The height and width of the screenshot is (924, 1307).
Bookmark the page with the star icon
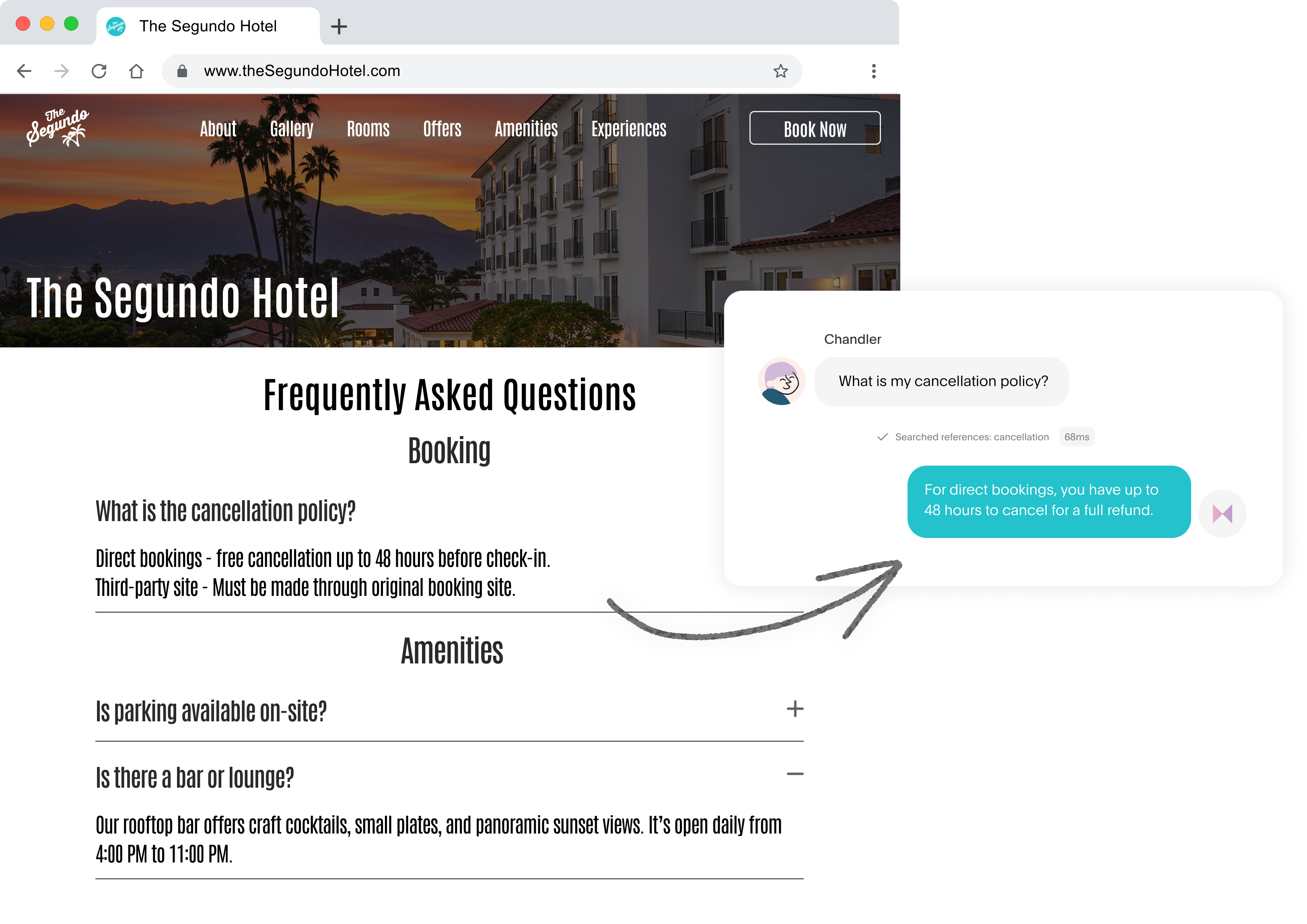pos(780,70)
